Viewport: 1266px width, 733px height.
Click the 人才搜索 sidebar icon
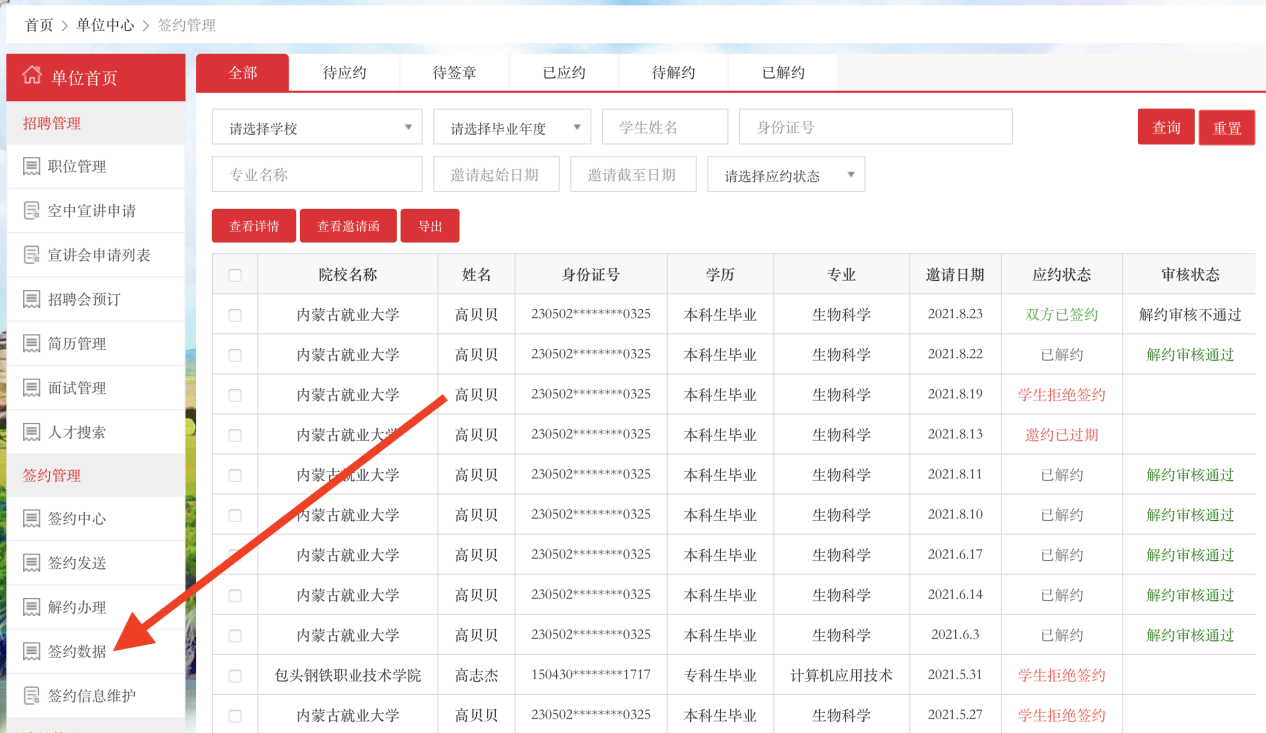(x=31, y=432)
